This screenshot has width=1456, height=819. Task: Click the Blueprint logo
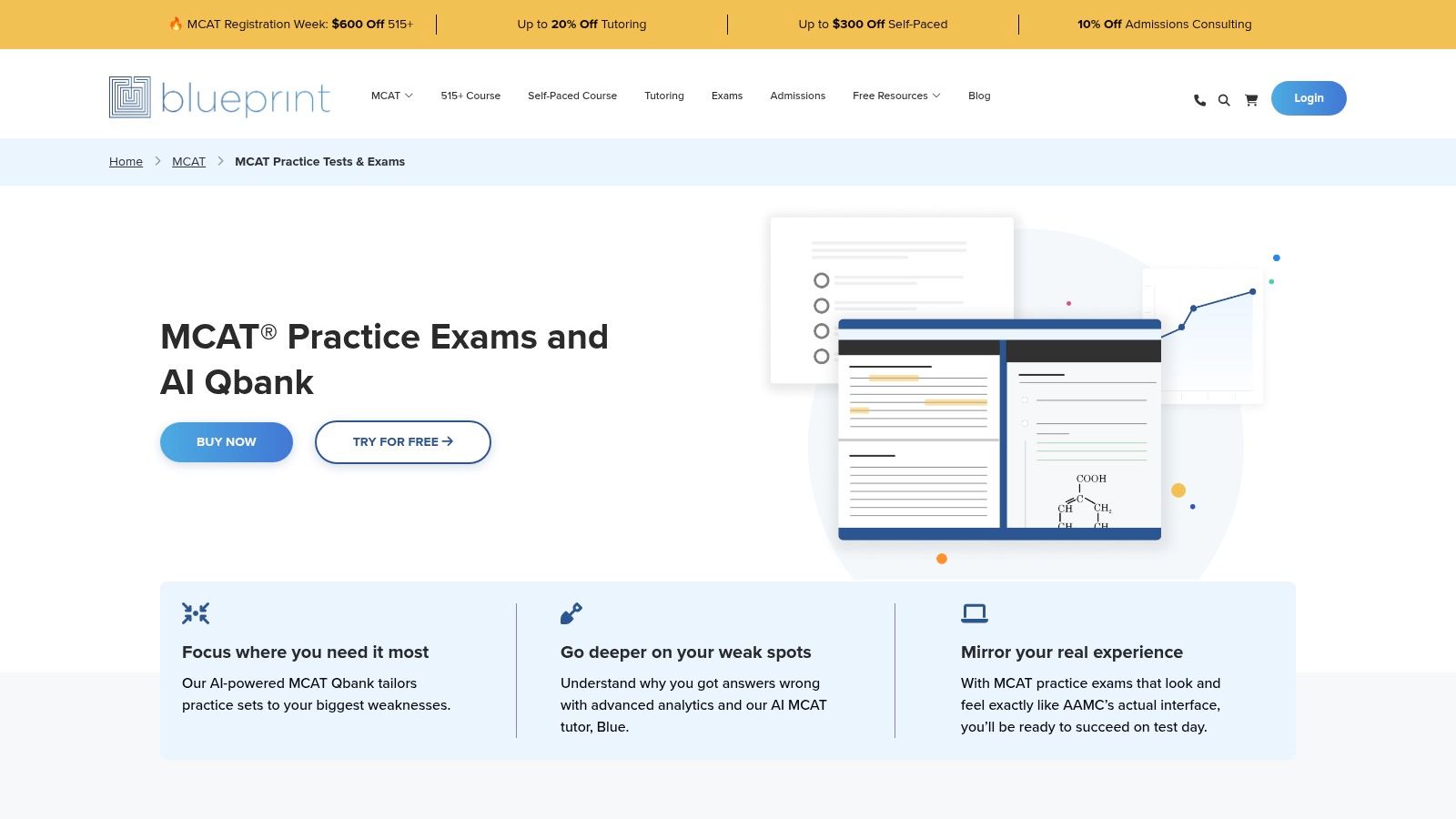[219, 97]
